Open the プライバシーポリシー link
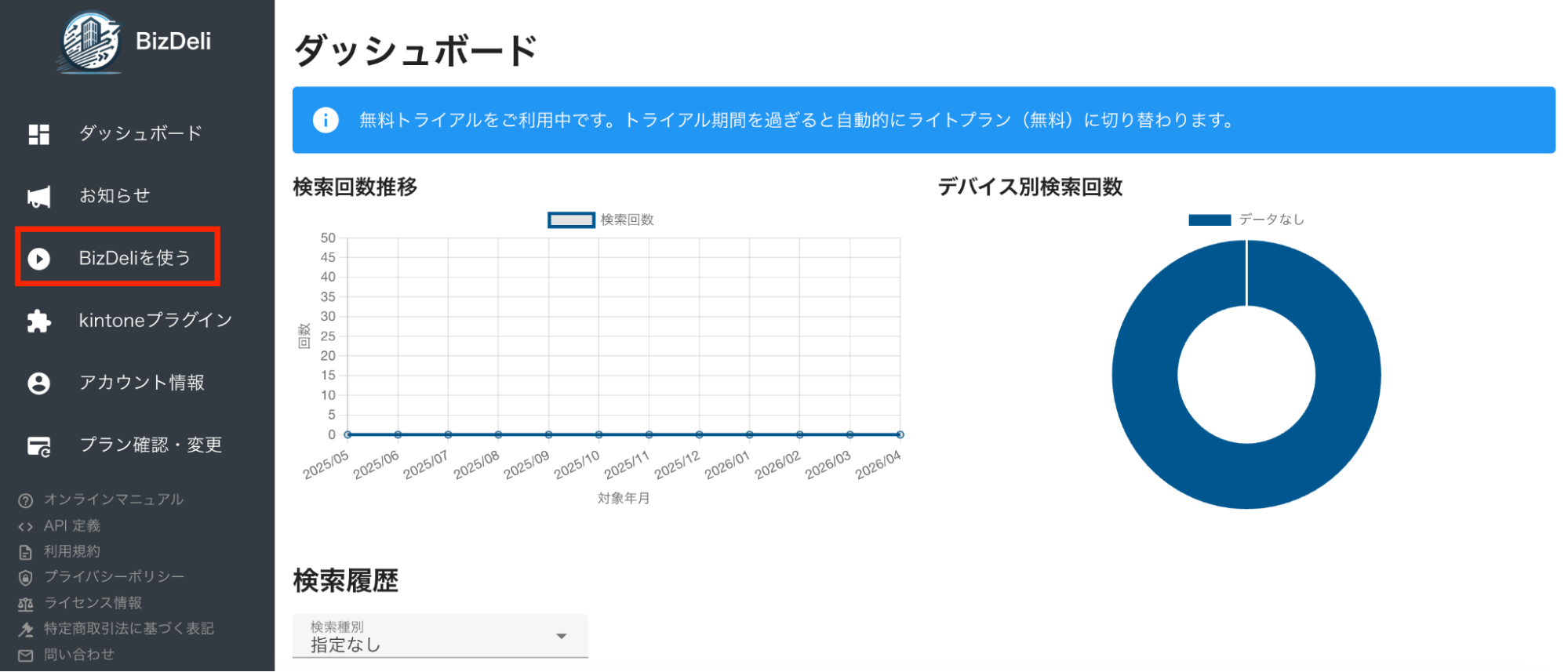 114,576
